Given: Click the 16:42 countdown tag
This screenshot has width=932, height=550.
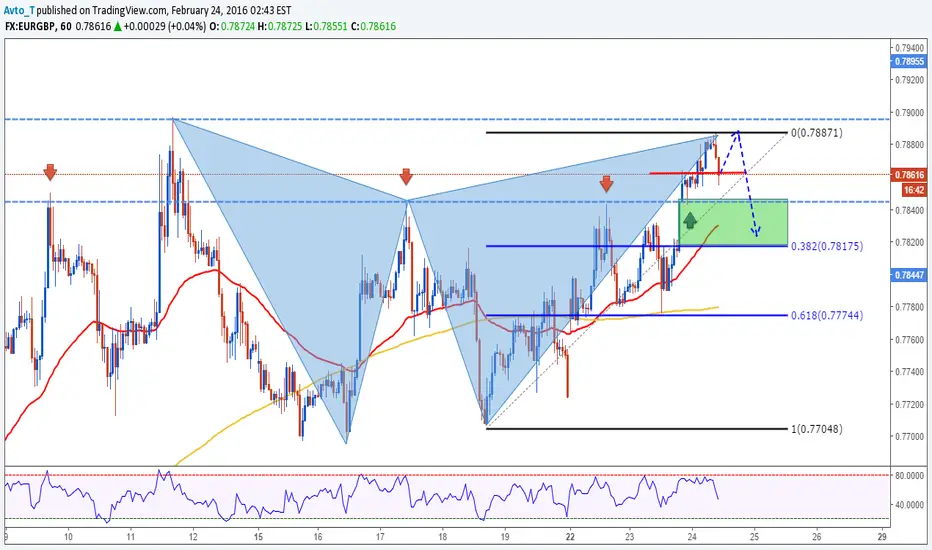Looking at the screenshot, I should click(915, 190).
